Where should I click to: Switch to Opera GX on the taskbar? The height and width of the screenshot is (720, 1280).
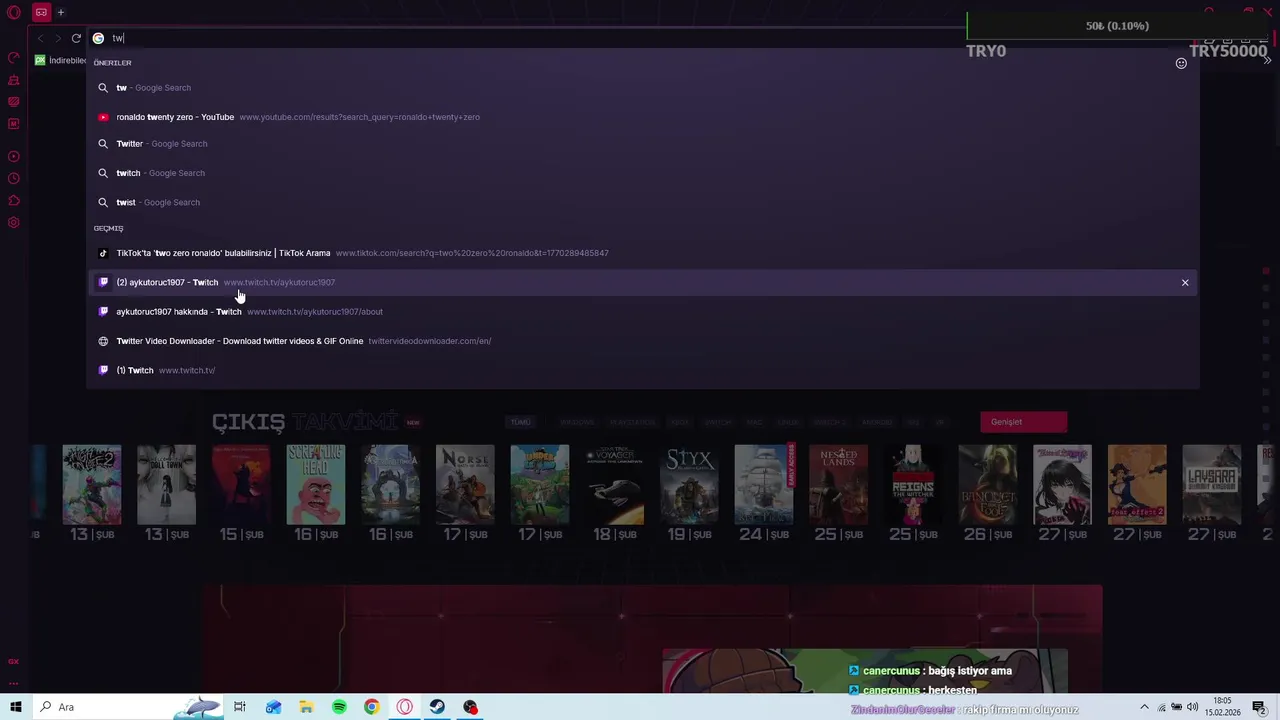click(404, 707)
